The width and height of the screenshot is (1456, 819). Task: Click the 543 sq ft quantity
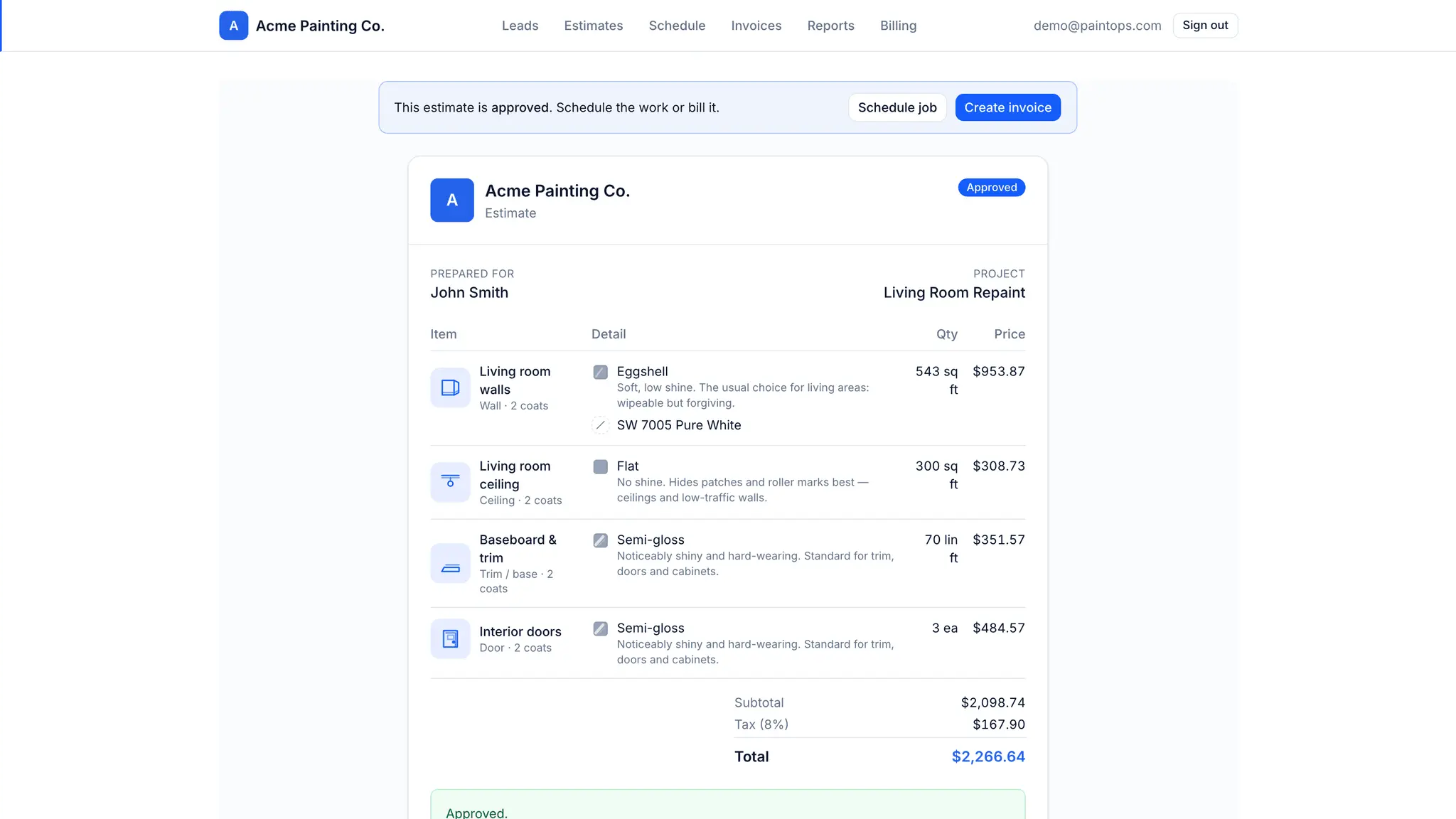pos(936,380)
